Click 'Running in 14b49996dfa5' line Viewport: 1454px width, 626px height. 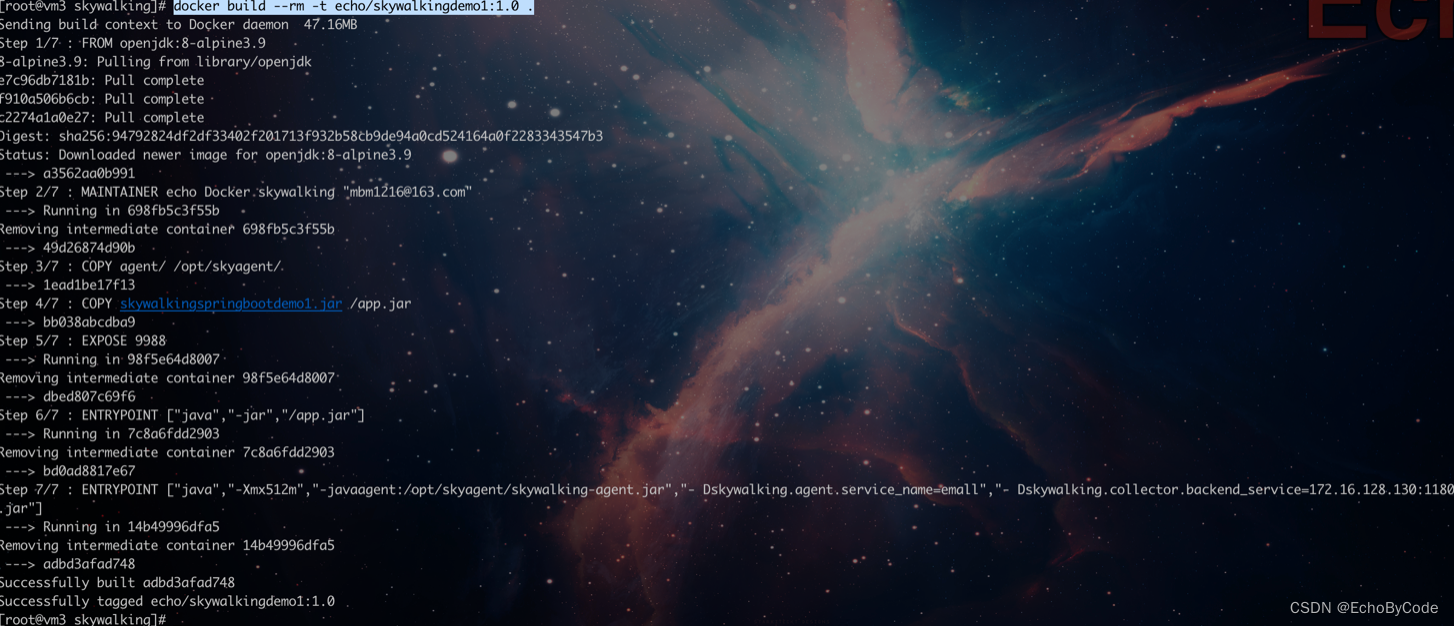pos(112,527)
